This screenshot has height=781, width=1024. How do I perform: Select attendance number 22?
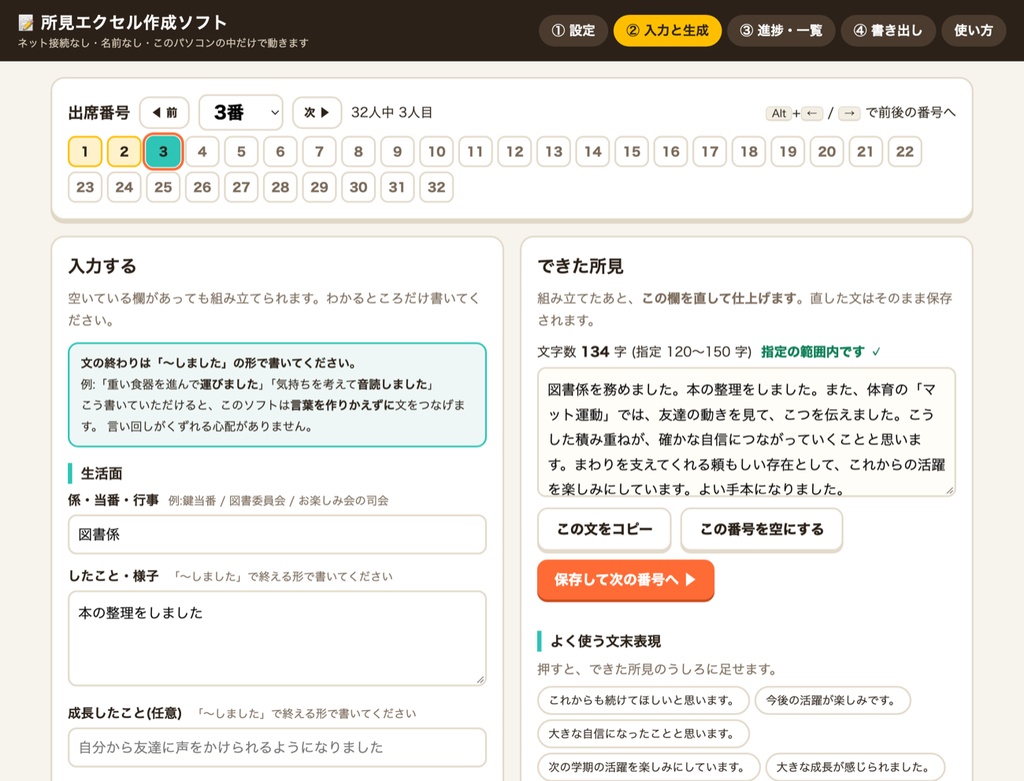904,151
